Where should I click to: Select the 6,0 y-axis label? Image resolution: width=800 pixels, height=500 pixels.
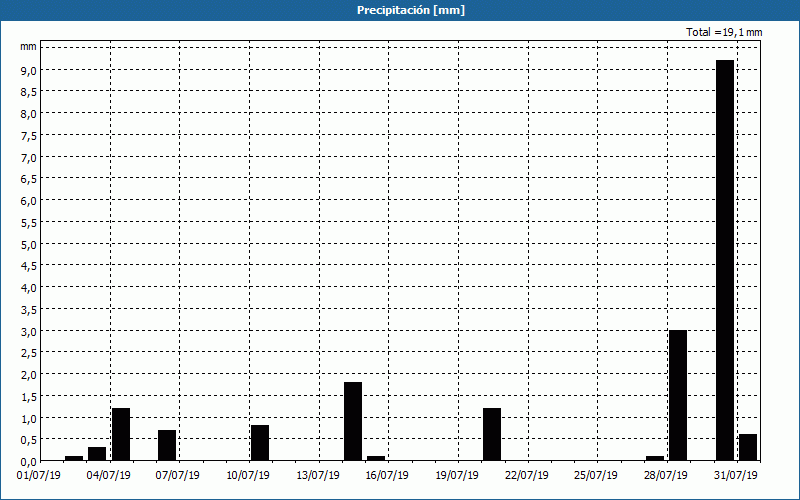pos(29,201)
